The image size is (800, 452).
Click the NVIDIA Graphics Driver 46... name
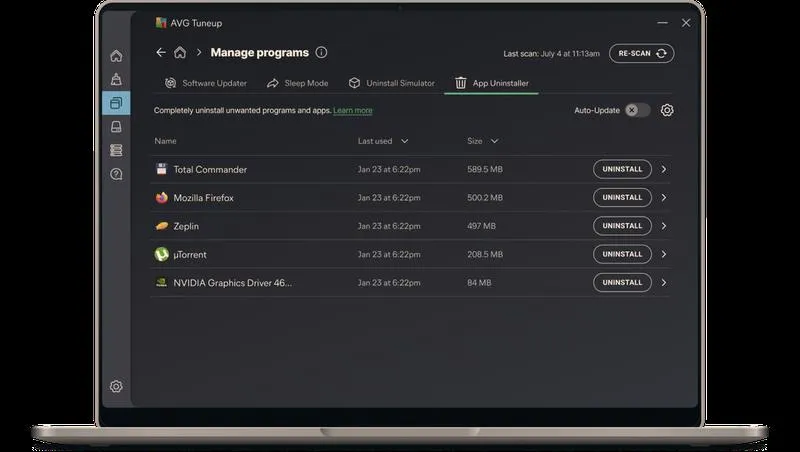click(232, 283)
